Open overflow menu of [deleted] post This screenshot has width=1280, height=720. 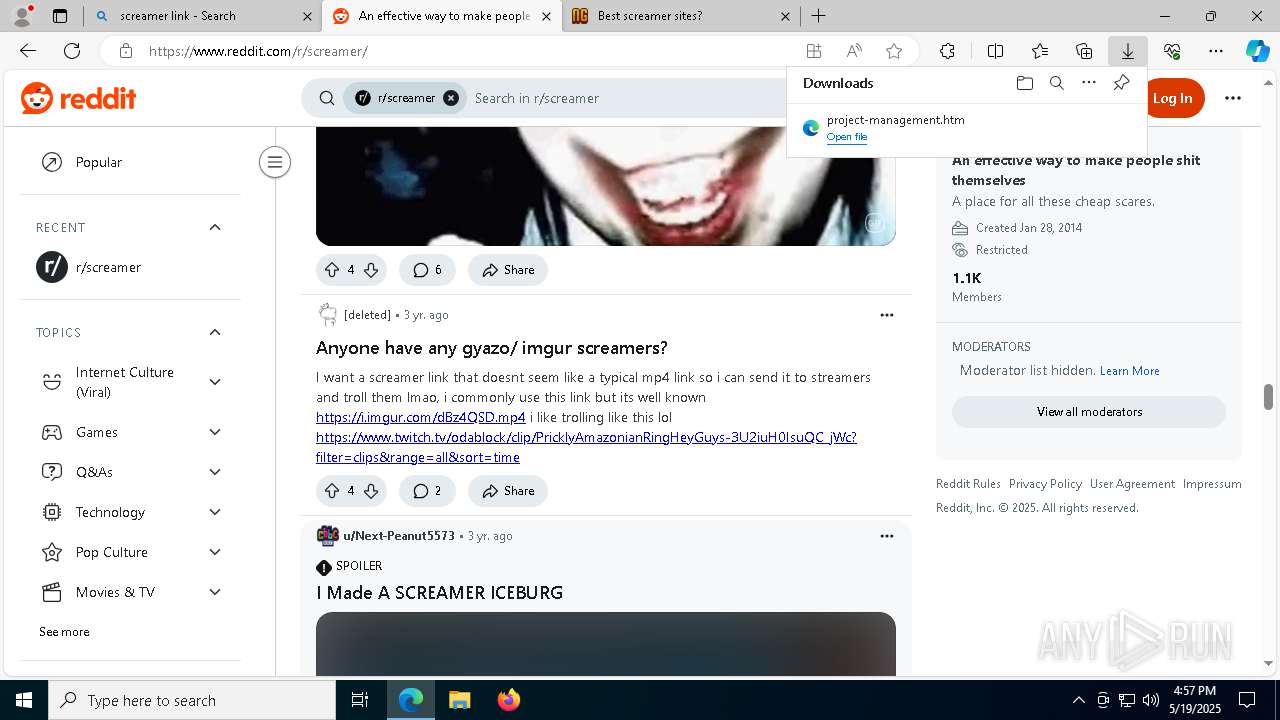886,315
